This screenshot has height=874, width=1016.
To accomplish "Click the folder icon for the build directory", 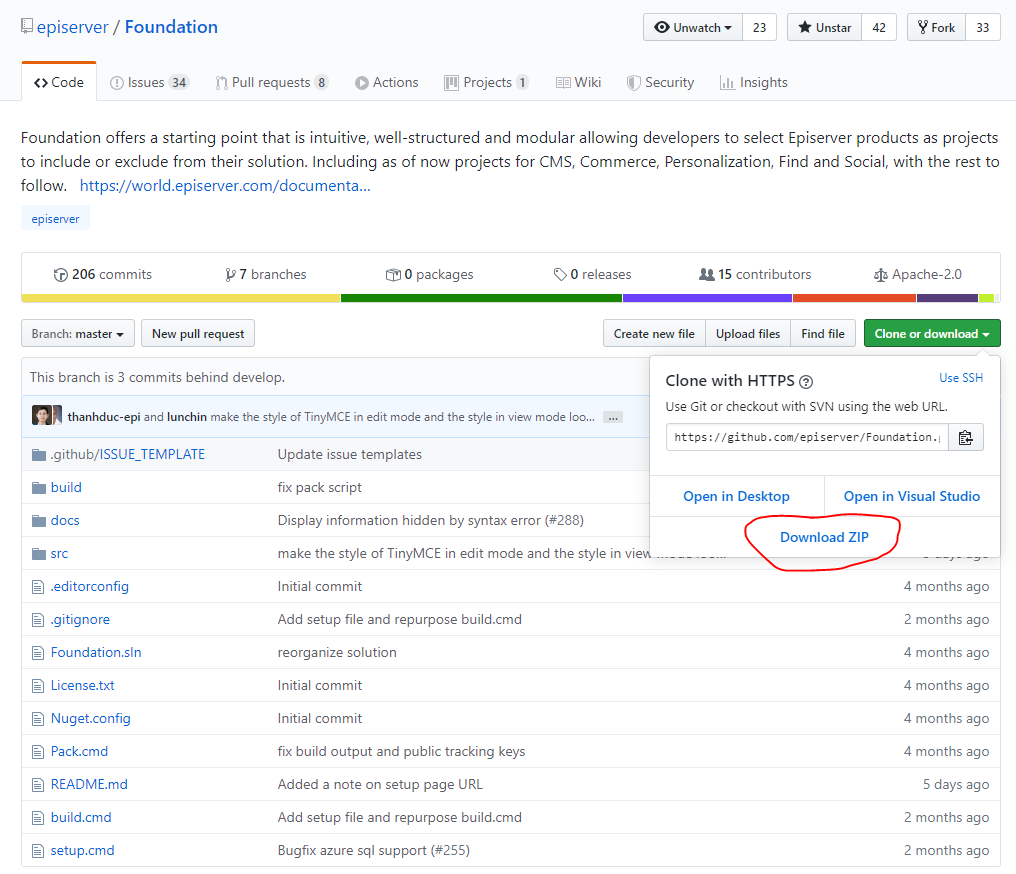I will [39, 487].
